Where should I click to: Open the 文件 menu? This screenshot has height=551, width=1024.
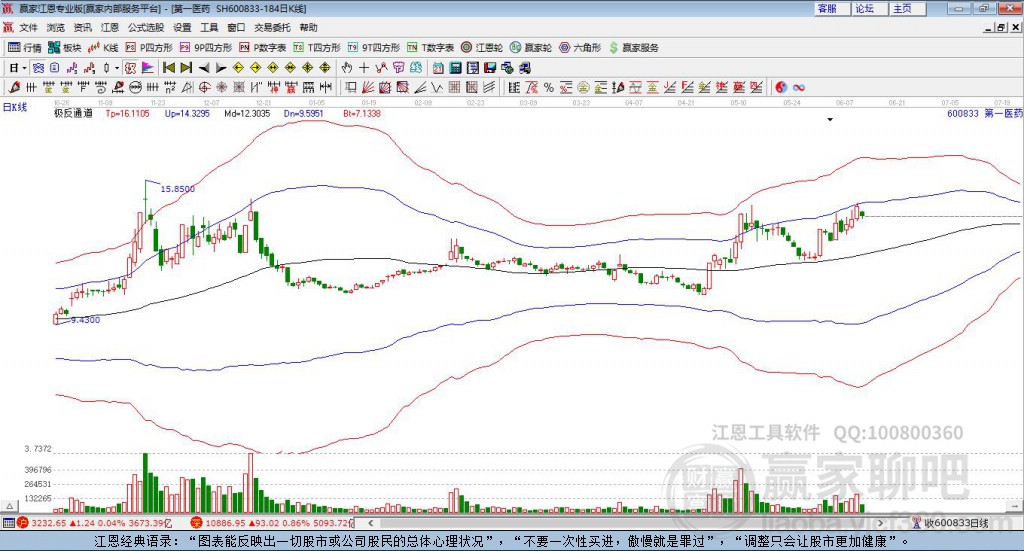click(28, 27)
